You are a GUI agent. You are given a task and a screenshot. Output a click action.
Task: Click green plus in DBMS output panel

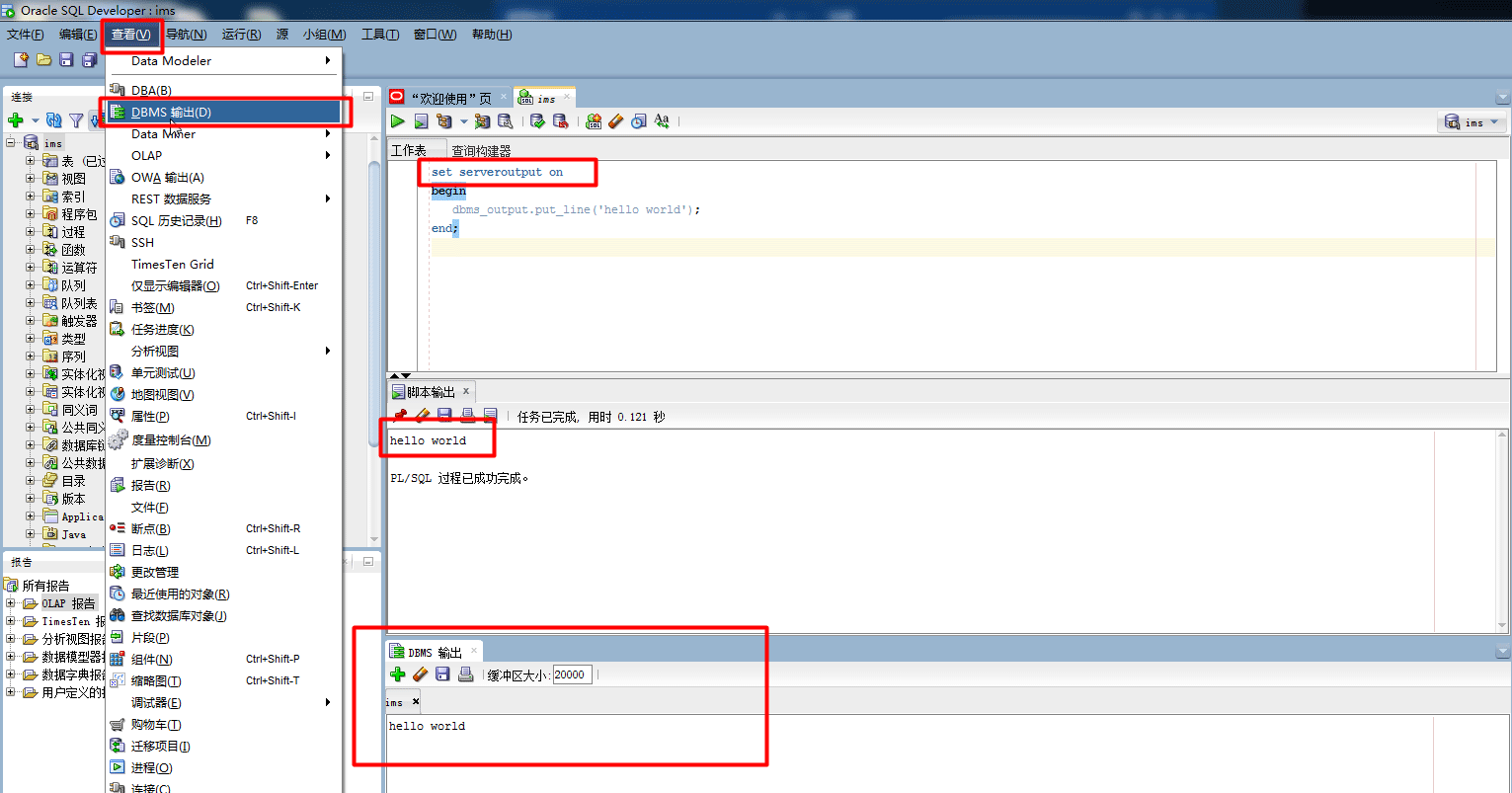point(397,674)
